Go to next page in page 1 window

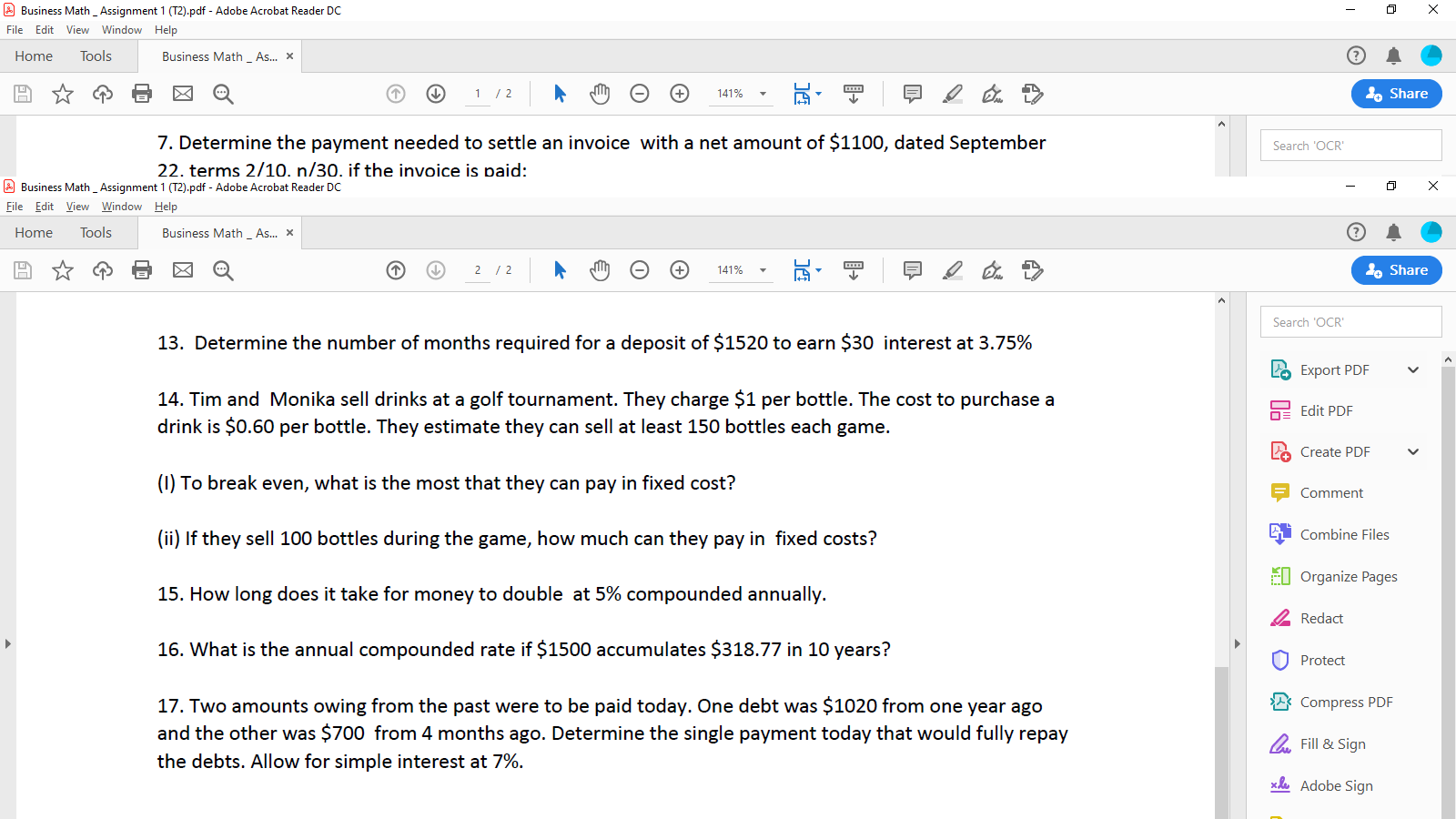pos(436,94)
